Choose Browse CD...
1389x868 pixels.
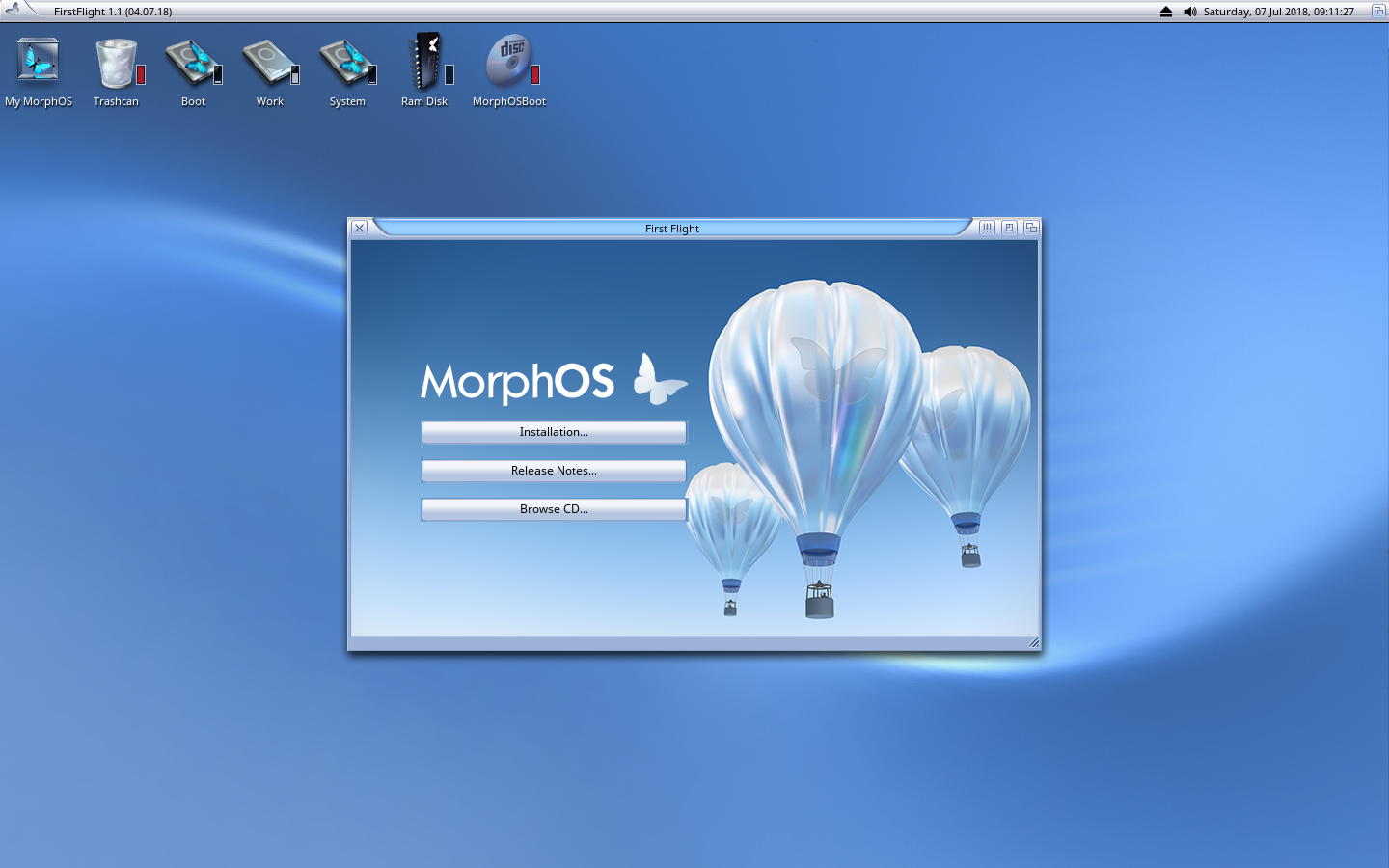tap(554, 509)
